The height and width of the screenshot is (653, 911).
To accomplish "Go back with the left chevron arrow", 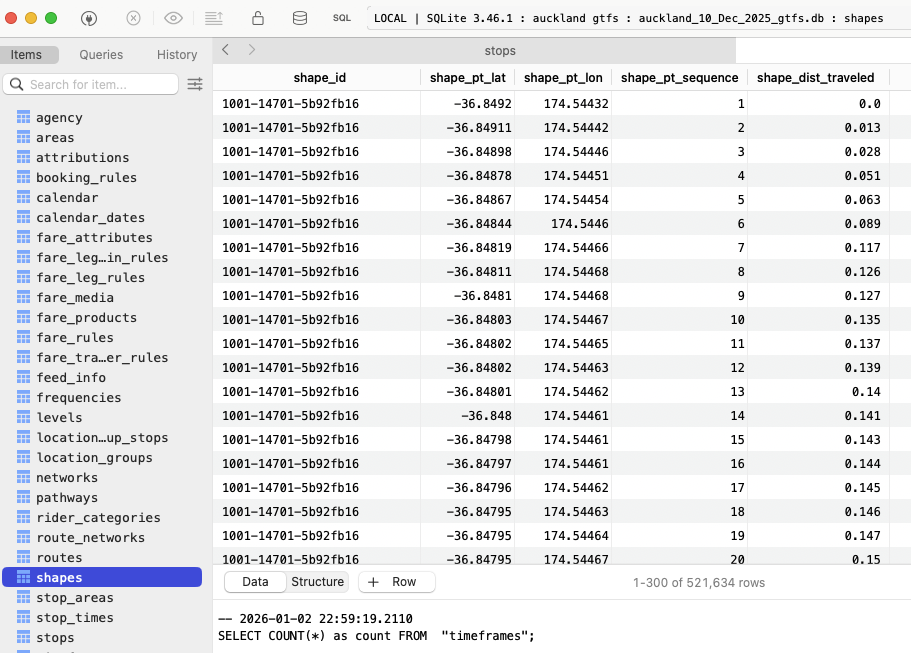I will point(226,50).
